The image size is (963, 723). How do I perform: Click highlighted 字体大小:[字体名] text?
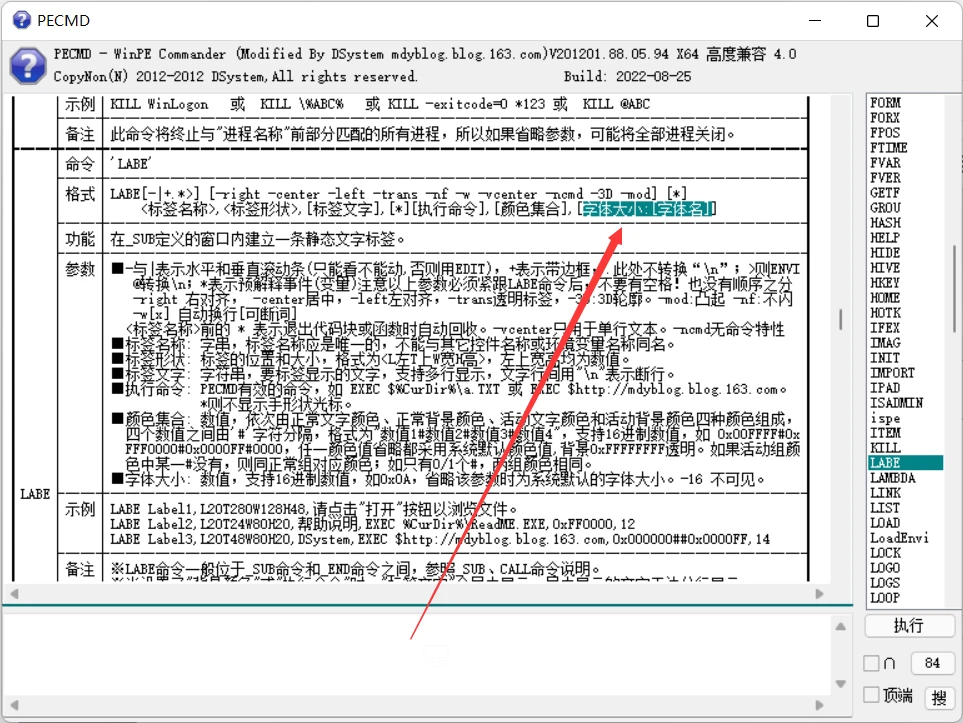coord(647,209)
